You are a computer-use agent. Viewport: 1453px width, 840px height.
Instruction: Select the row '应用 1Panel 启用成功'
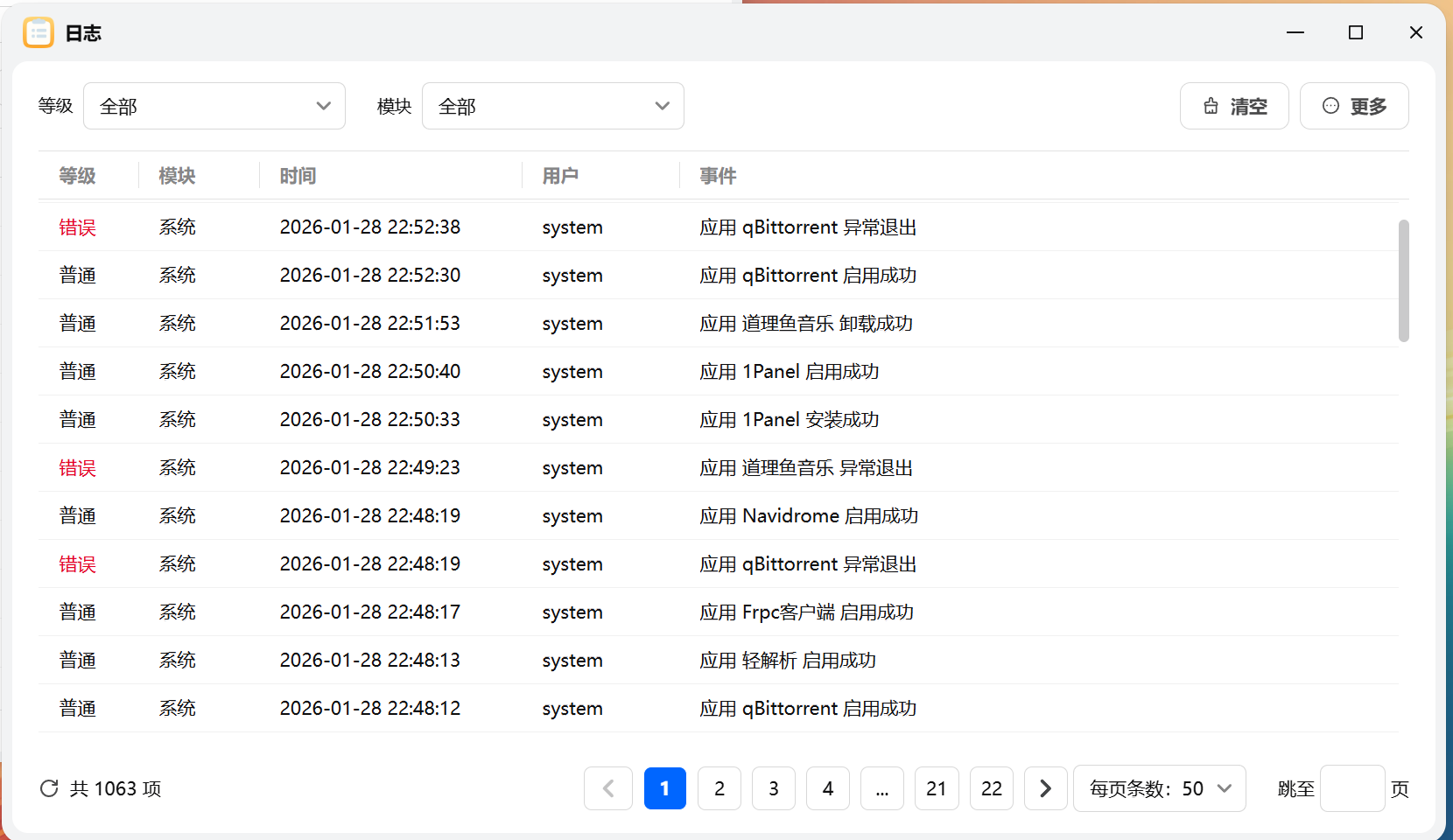pyautogui.click(x=718, y=371)
